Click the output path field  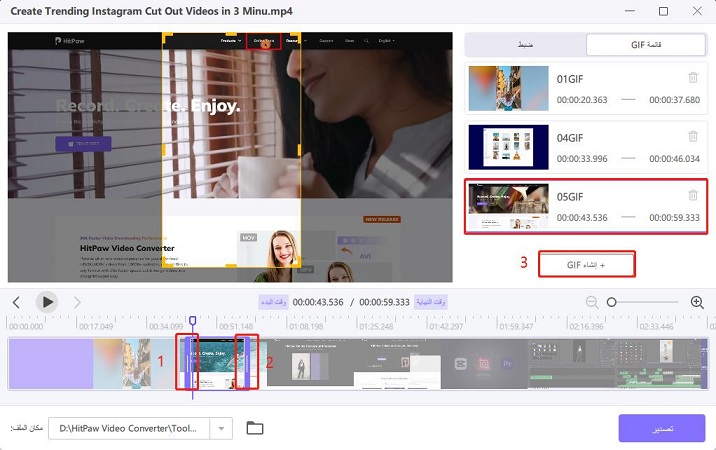click(129, 429)
